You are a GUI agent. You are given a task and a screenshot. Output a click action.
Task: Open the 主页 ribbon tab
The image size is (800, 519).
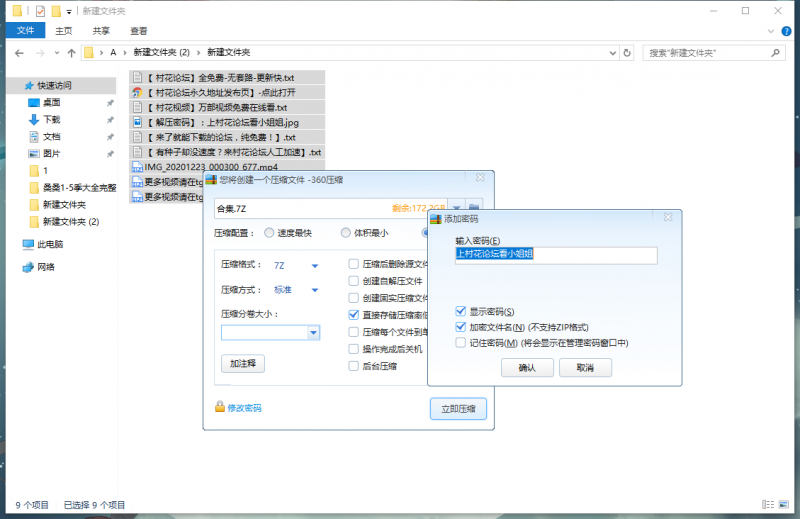click(x=64, y=31)
